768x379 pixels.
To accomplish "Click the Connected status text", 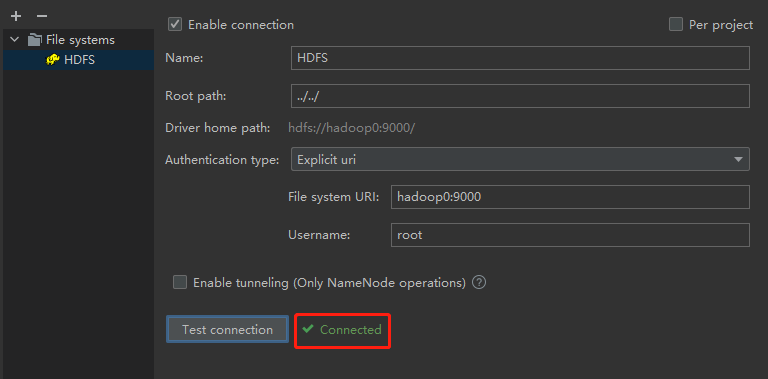I will tap(351, 330).
